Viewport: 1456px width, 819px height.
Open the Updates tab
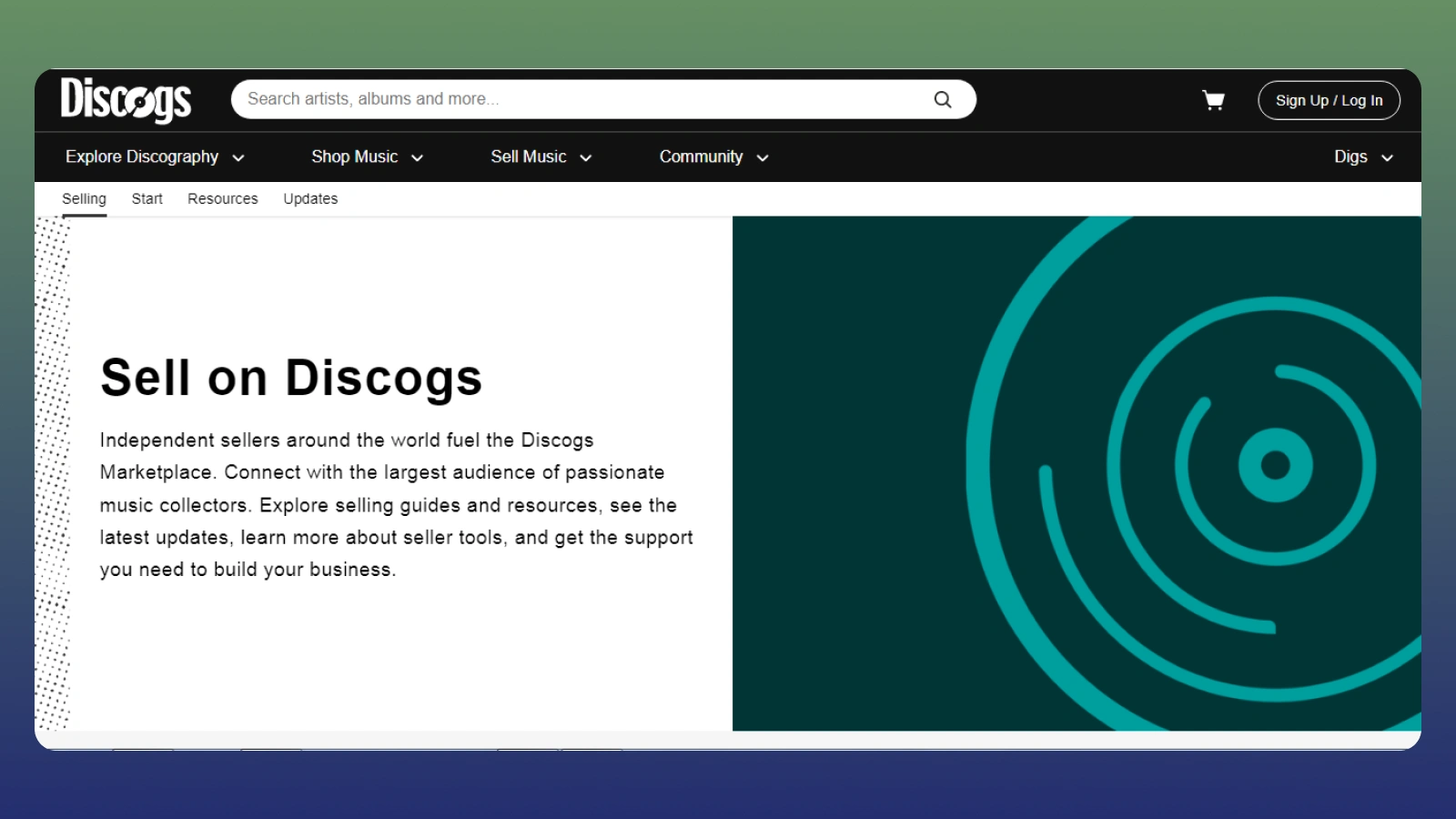coord(310,198)
